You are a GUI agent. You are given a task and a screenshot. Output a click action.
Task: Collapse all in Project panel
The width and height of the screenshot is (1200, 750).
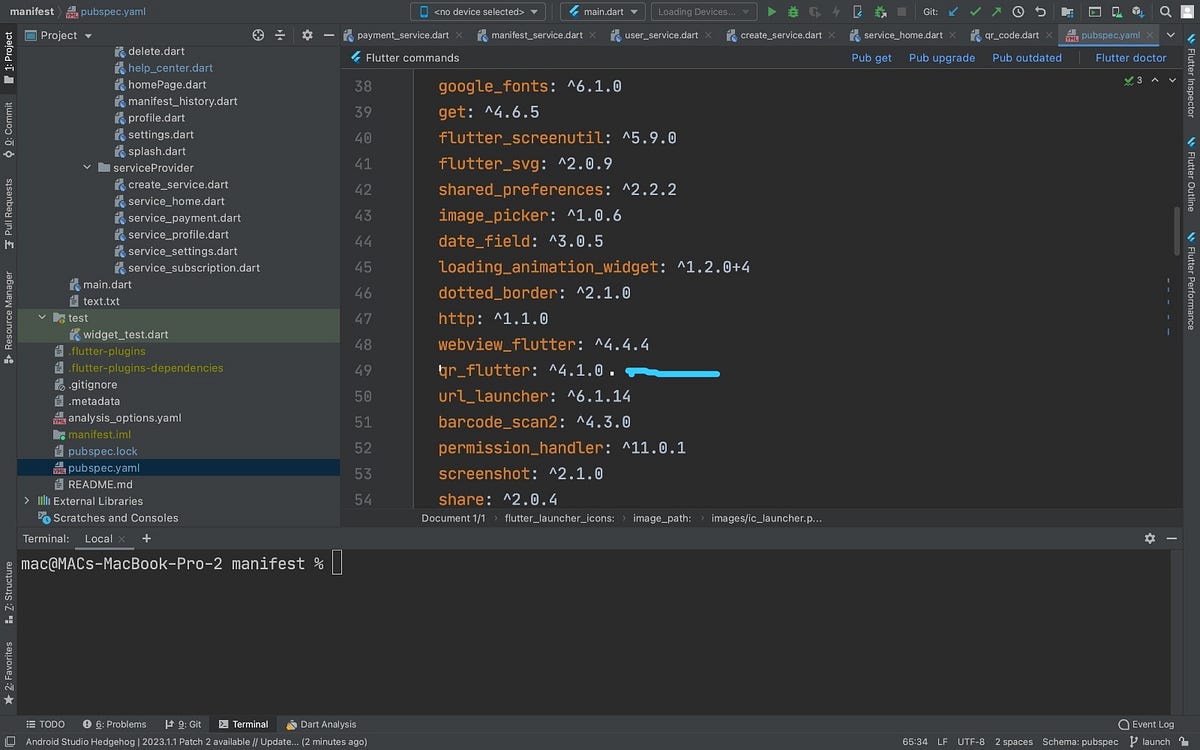280,35
